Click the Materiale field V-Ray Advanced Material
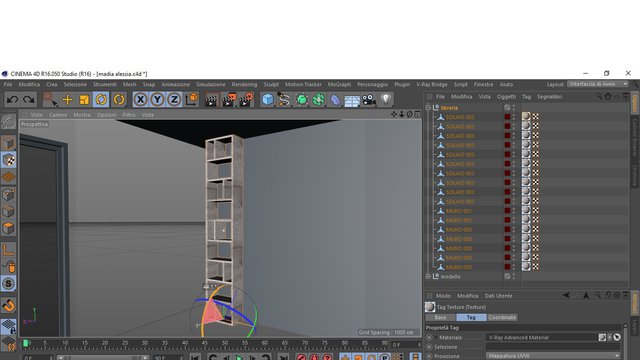The width and height of the screenshot is (640, 360). (542, 338)
